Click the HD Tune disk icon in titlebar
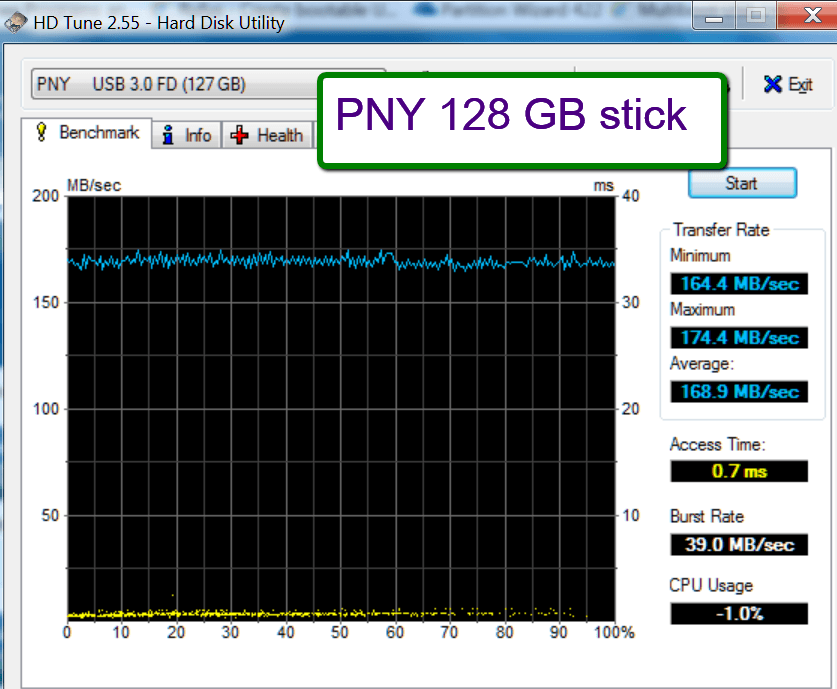837x689 pixels. pos(14,21)
